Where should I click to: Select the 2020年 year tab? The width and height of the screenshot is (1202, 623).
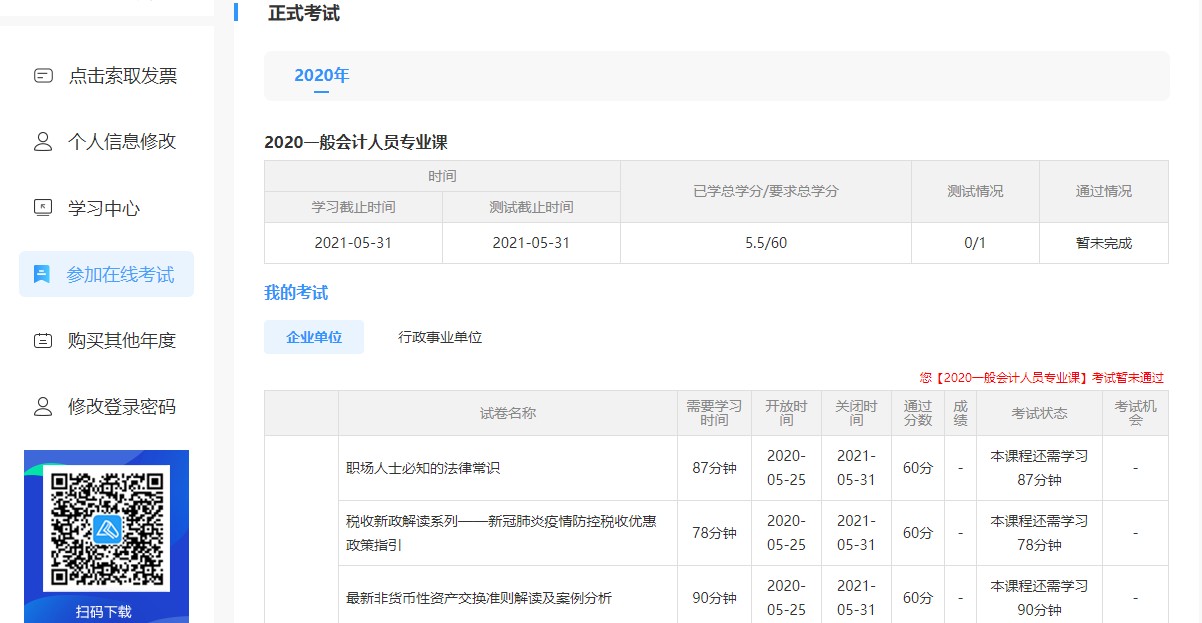click(x=321, y=75)
